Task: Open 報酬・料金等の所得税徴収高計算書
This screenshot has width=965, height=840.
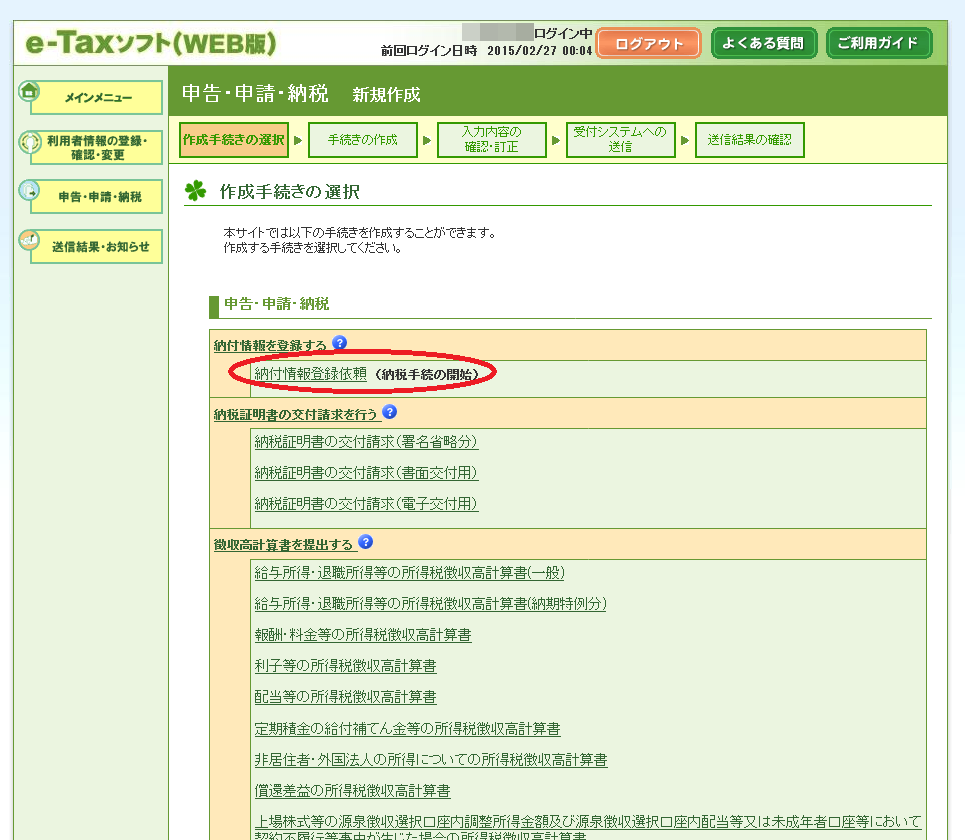Action: [x=362, y=635]
